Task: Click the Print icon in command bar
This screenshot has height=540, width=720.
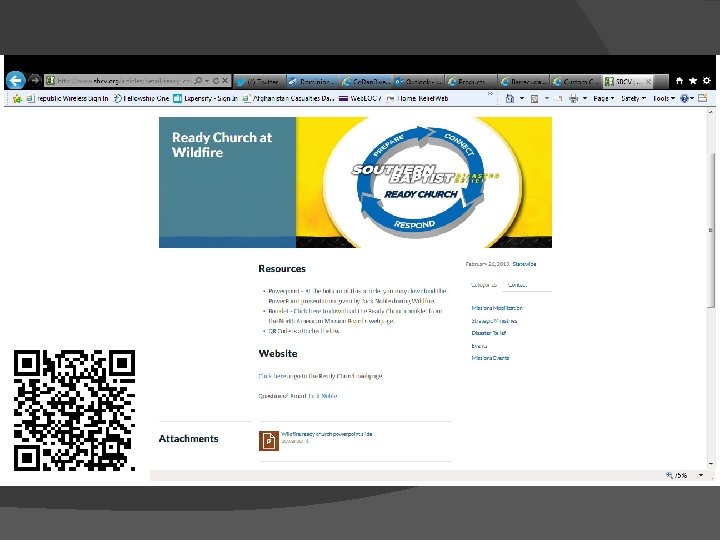Action: click(x=574, y=98)
